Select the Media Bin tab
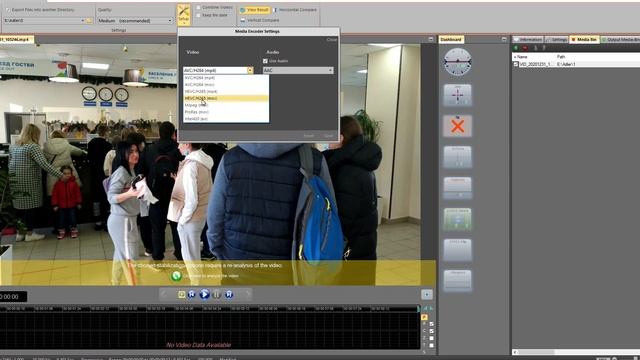 point(584,40)
